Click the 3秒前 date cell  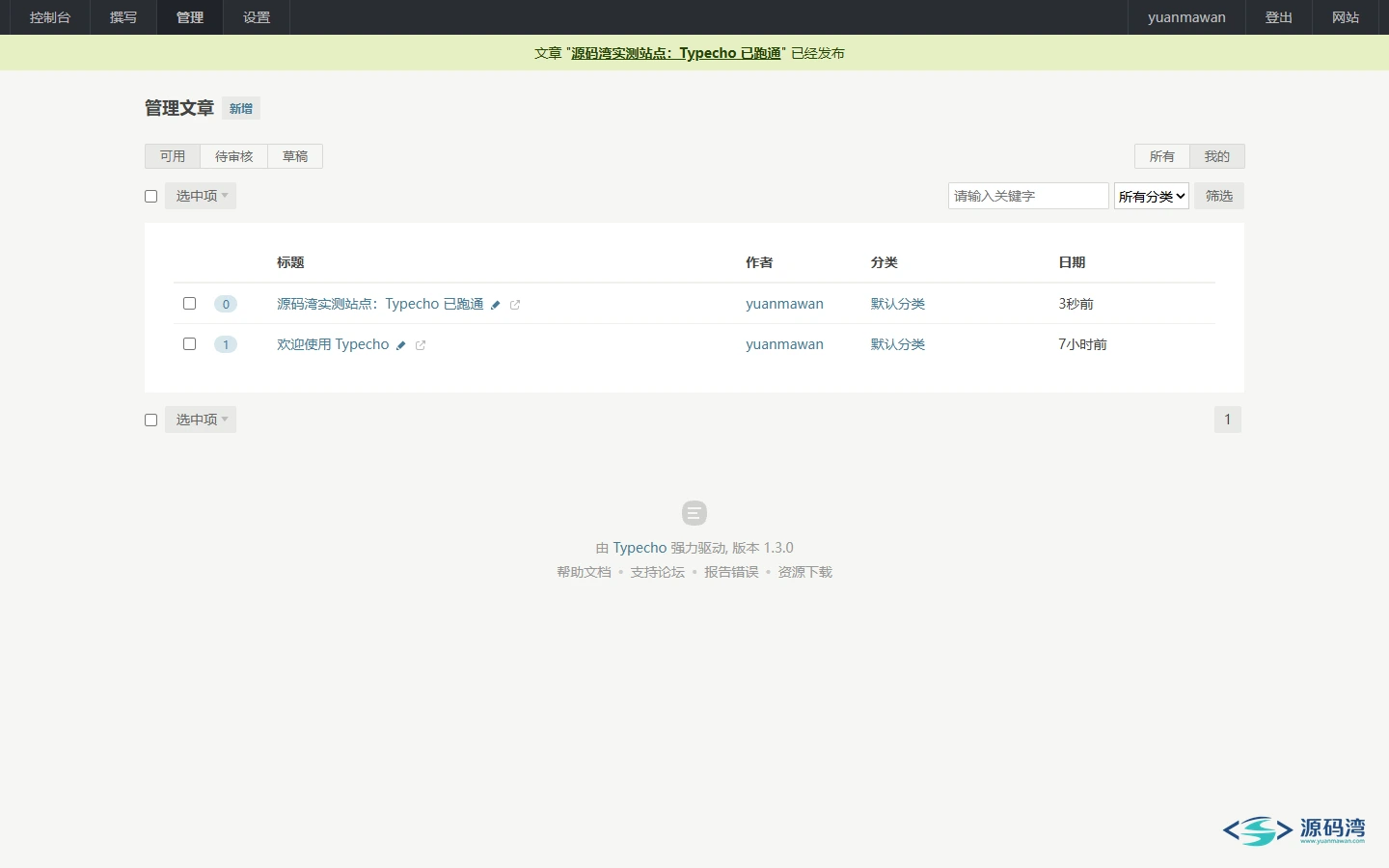point(1076,304)
